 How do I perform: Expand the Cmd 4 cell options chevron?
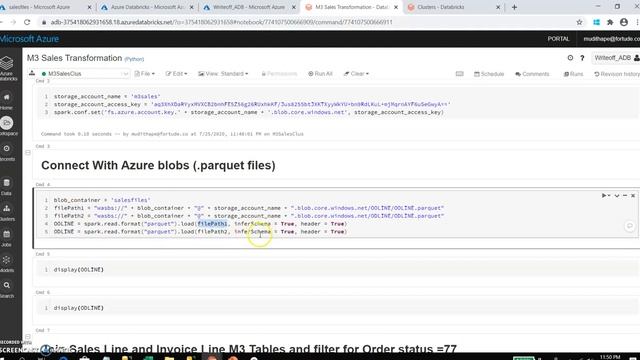pyautogui.click(x=617, y=196)
